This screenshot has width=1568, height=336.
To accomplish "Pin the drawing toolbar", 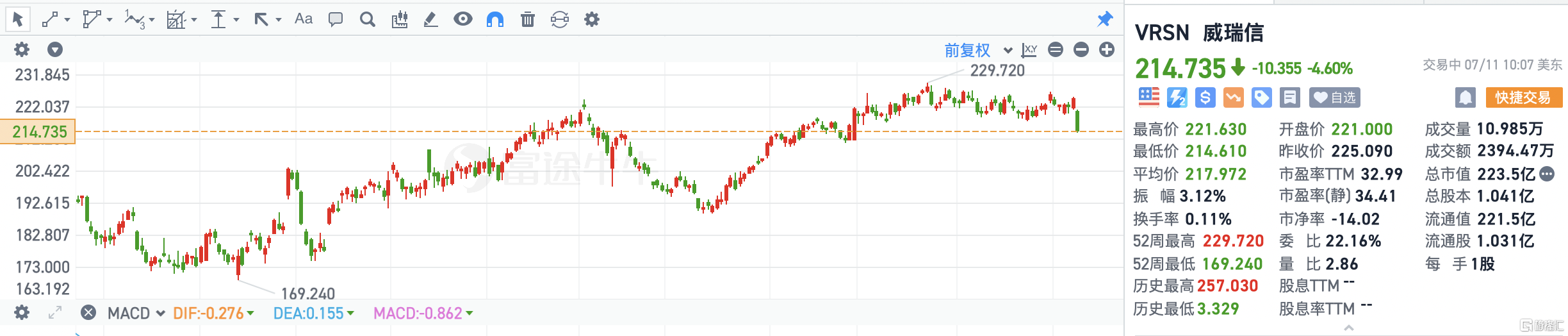I will [x=1105, y=19].
